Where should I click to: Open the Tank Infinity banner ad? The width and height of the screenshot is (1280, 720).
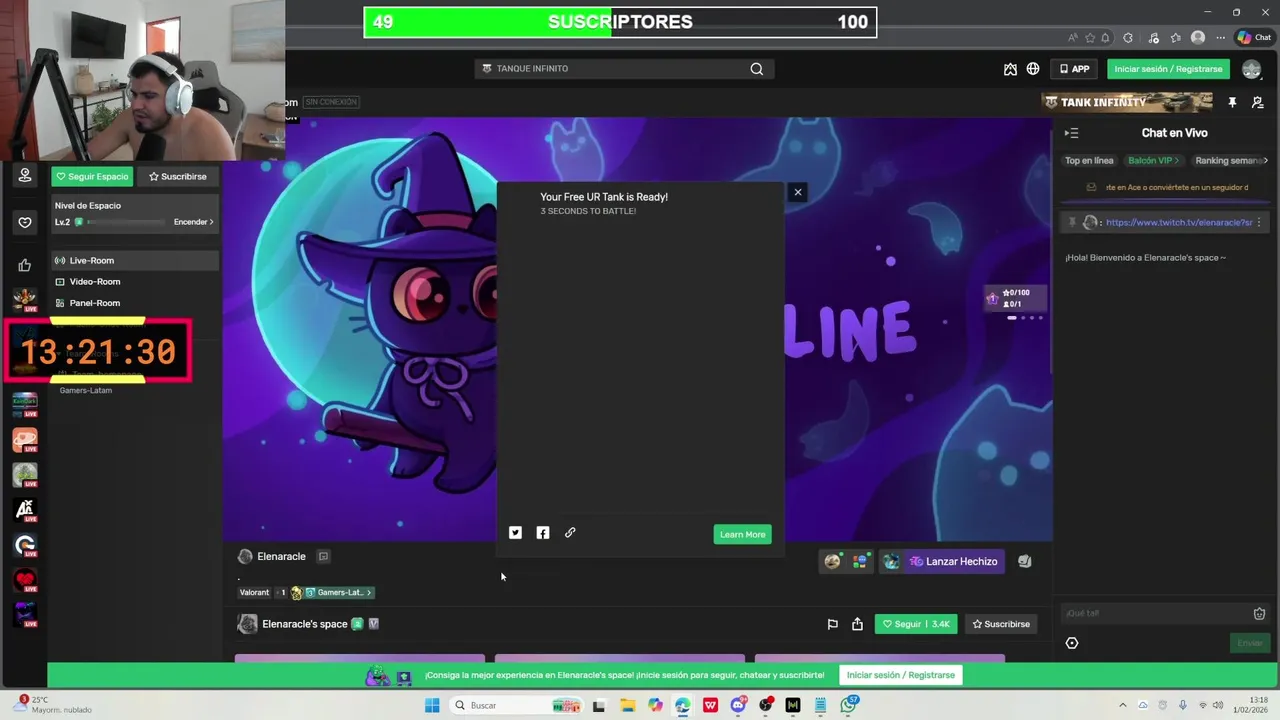click(1127, 102)
